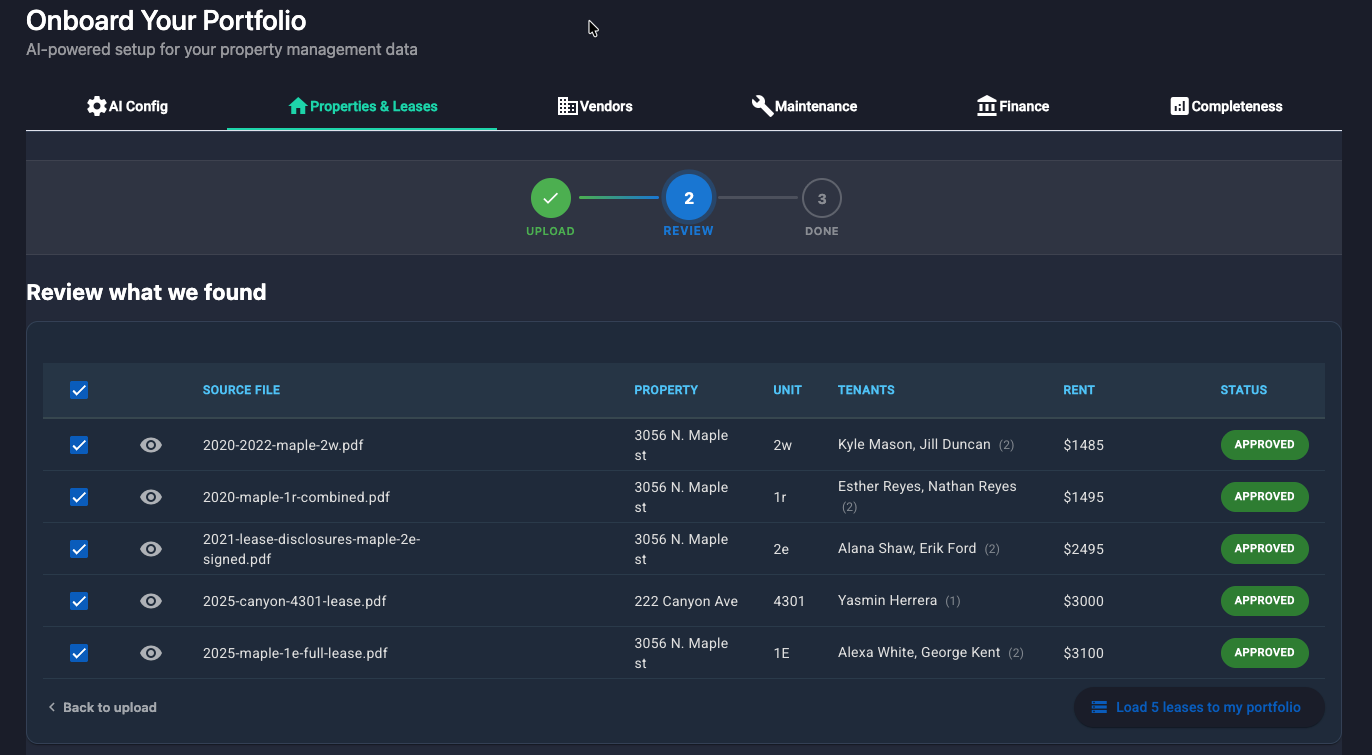Preview 2025-maple-1e-full-lease.pdf with eye icon

point(151,653)
